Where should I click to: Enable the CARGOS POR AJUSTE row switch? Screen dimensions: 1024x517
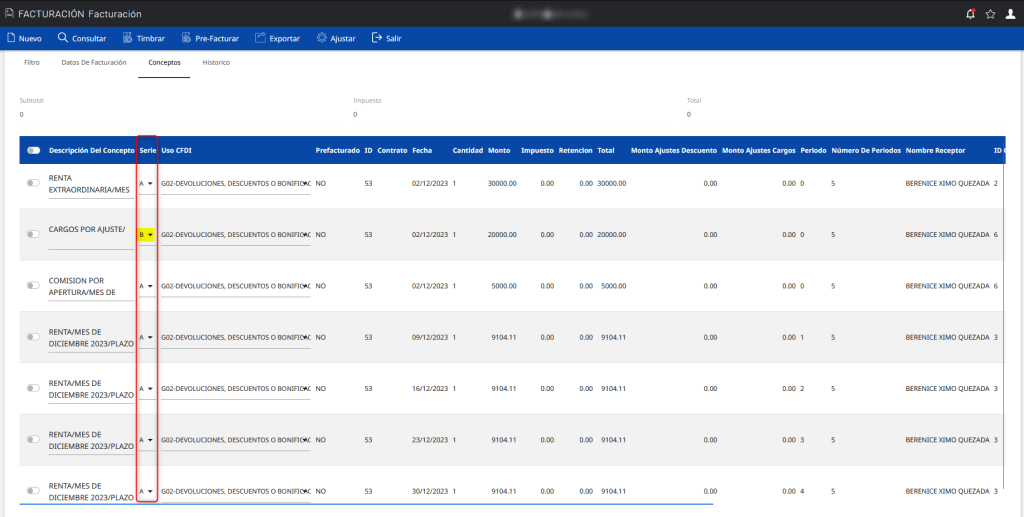click(x=34, y=234)
